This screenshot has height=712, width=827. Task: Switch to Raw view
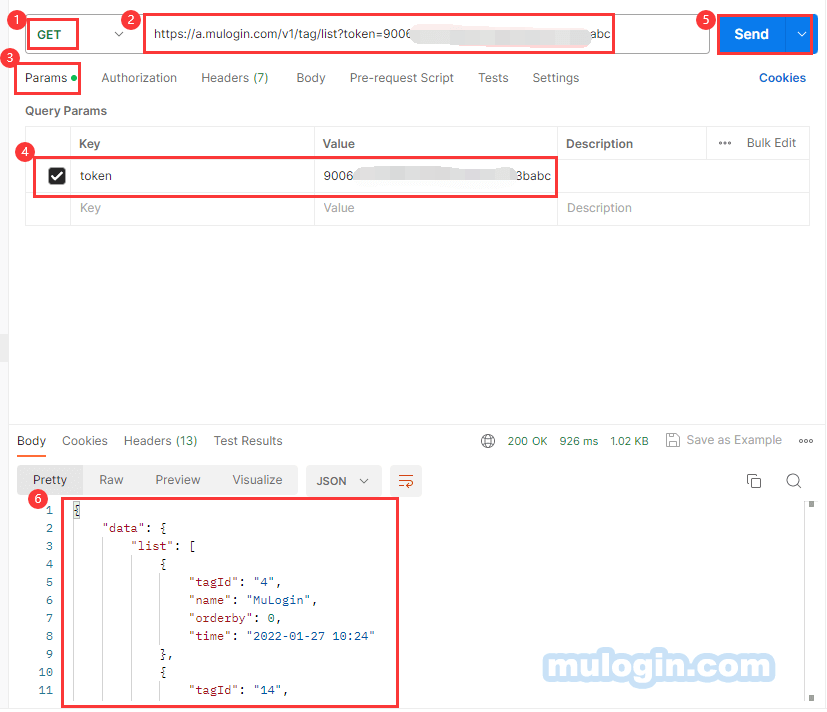[x=111, y=480]
